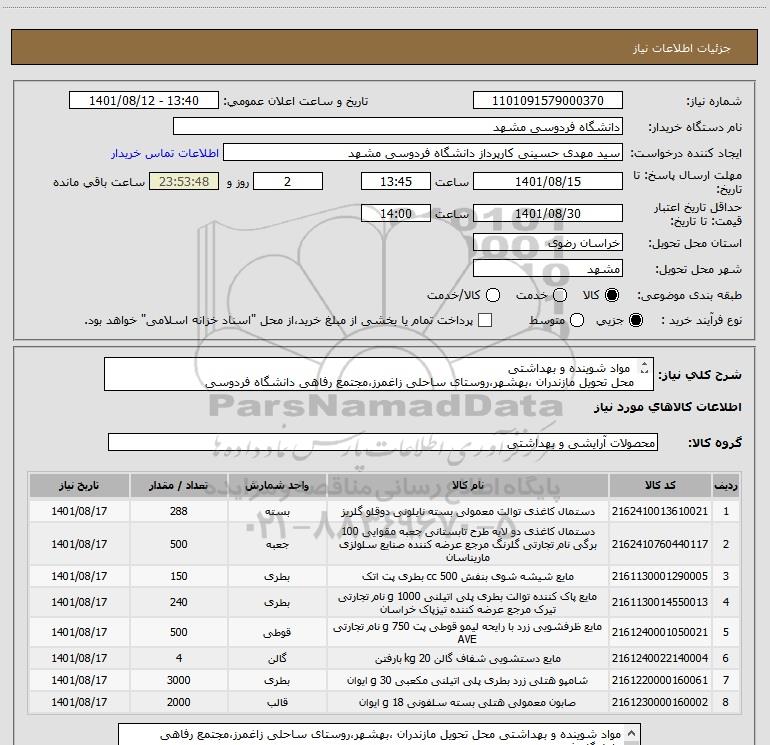This screenshot has width=770, height=745.
Task: Open the اطلاعات تماس خریدار link
Action: 165,153
